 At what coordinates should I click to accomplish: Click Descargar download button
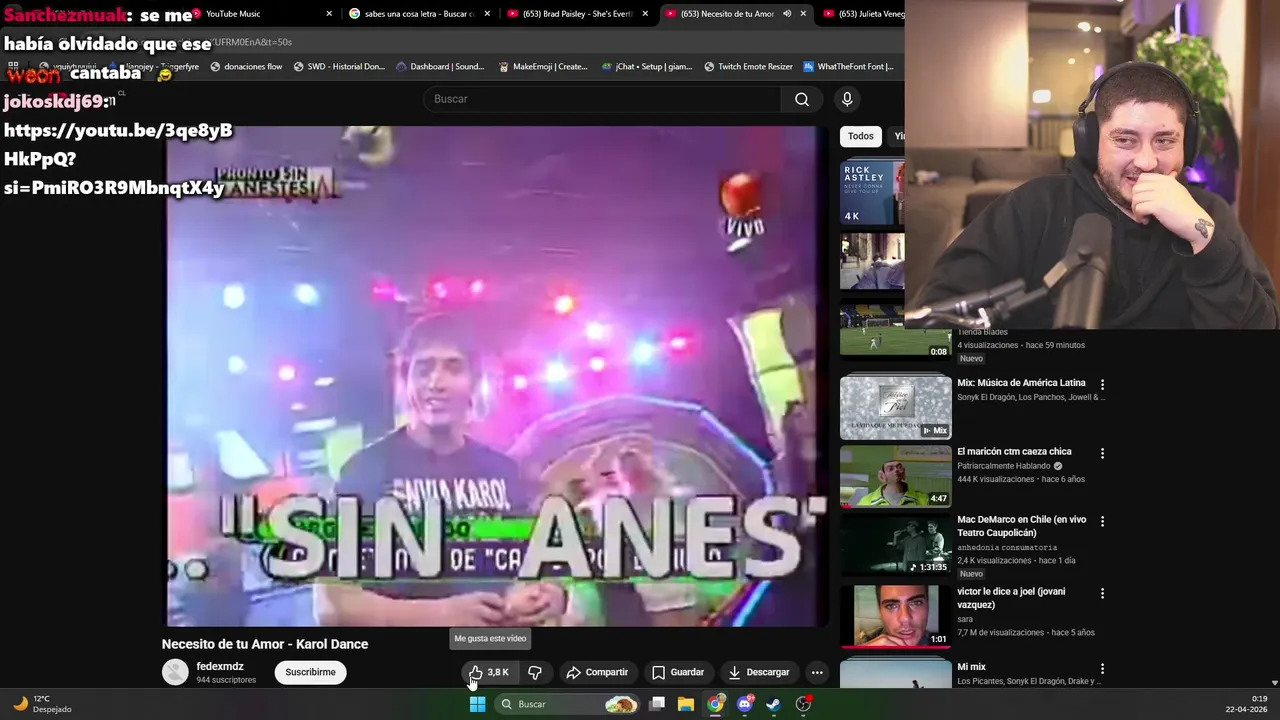(759, 672)
